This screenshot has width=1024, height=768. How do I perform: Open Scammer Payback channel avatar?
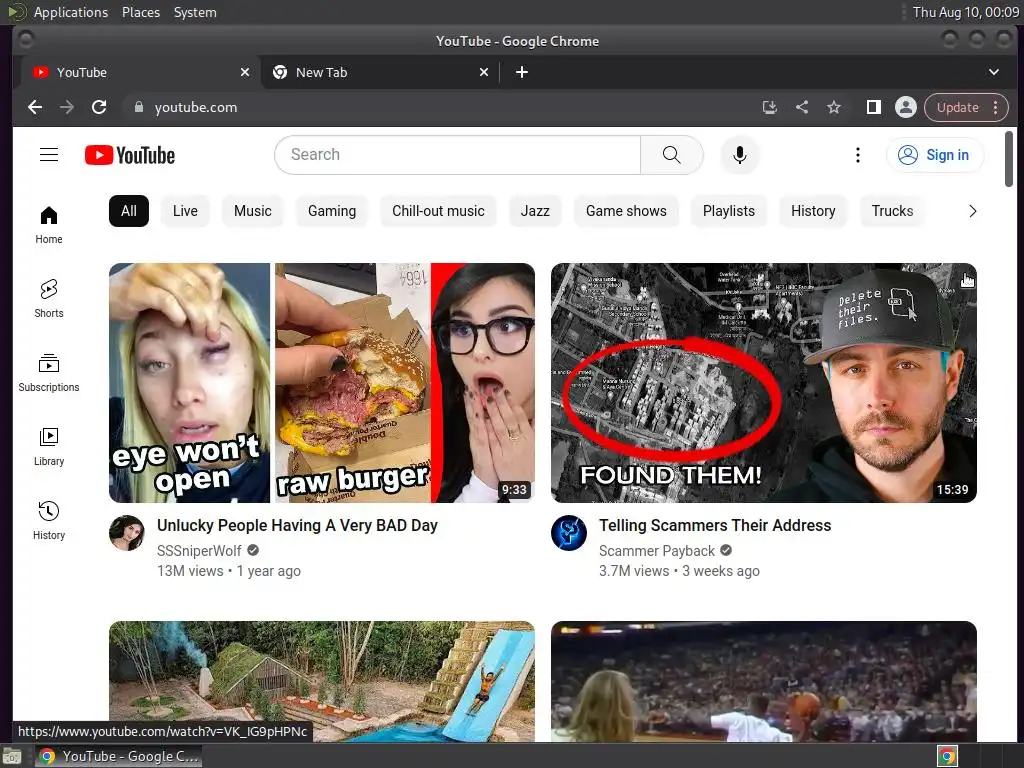tap(569, 533)
